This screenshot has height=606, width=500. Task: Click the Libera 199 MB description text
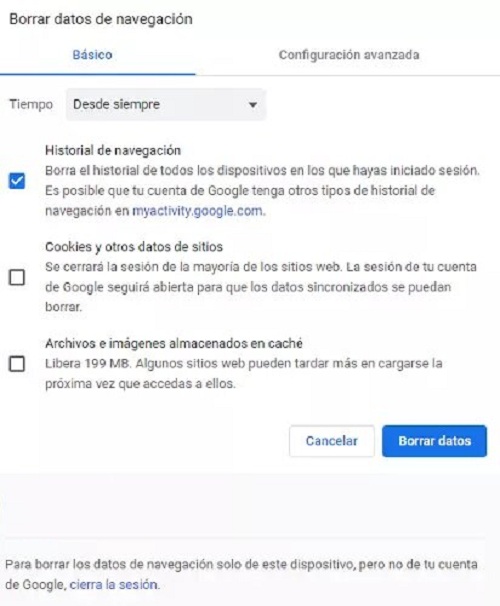(x=244, y=374)
